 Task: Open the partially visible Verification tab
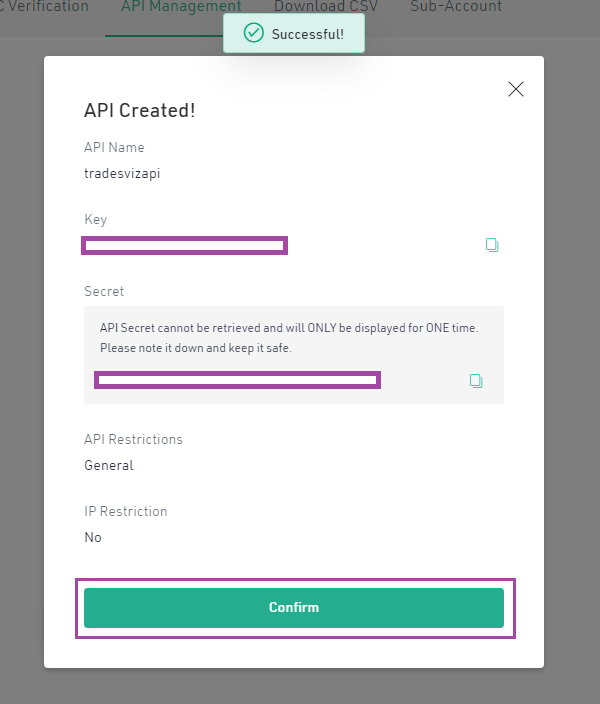pos(44,7)
